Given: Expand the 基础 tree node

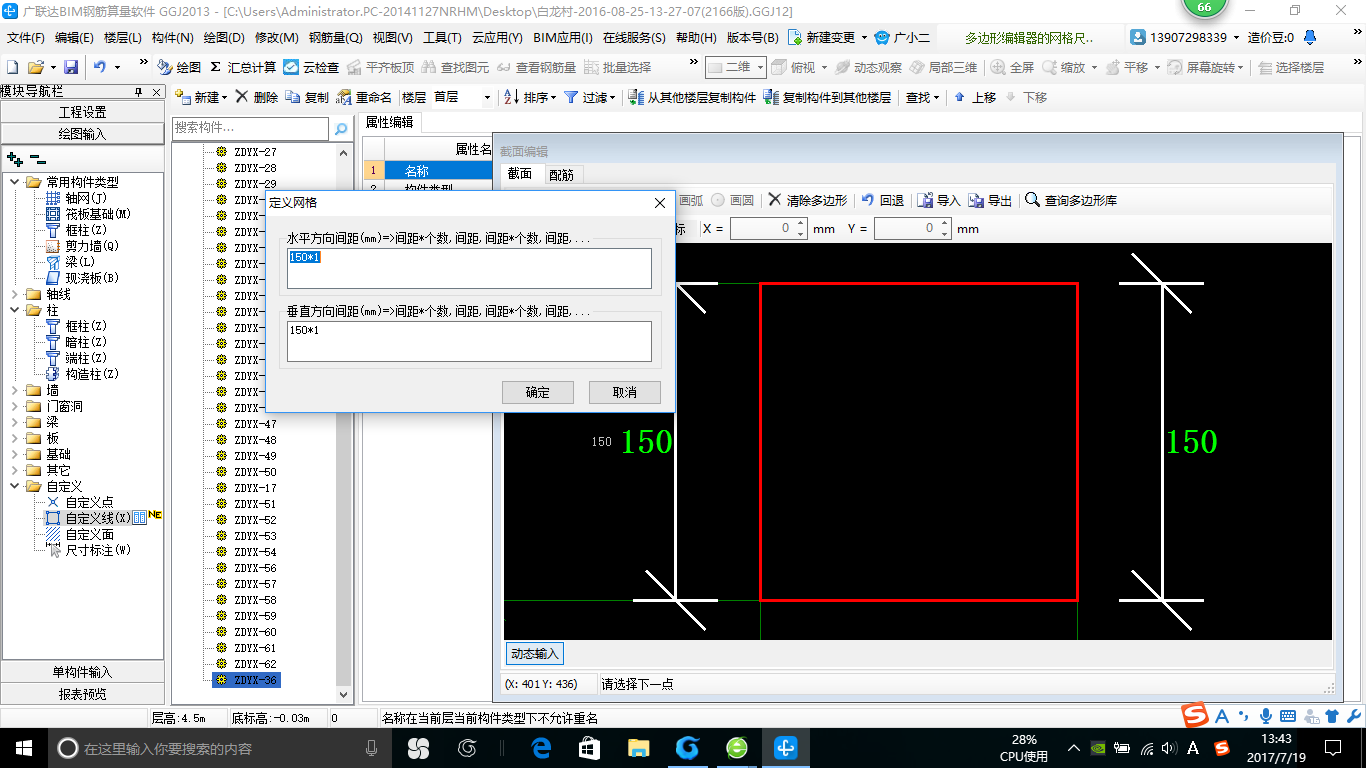Looking at the screenshot, I should 15,454.
